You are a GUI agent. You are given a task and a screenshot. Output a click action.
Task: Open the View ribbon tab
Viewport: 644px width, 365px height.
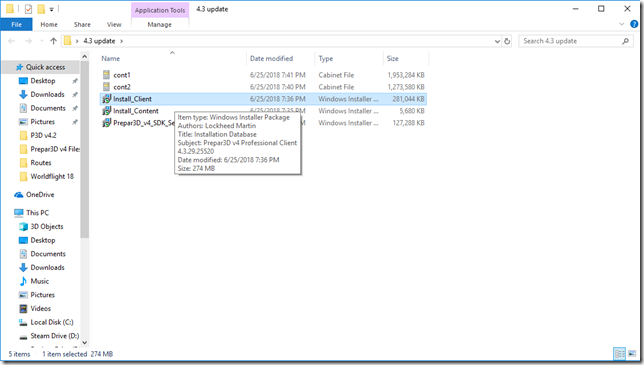point(114,25)
